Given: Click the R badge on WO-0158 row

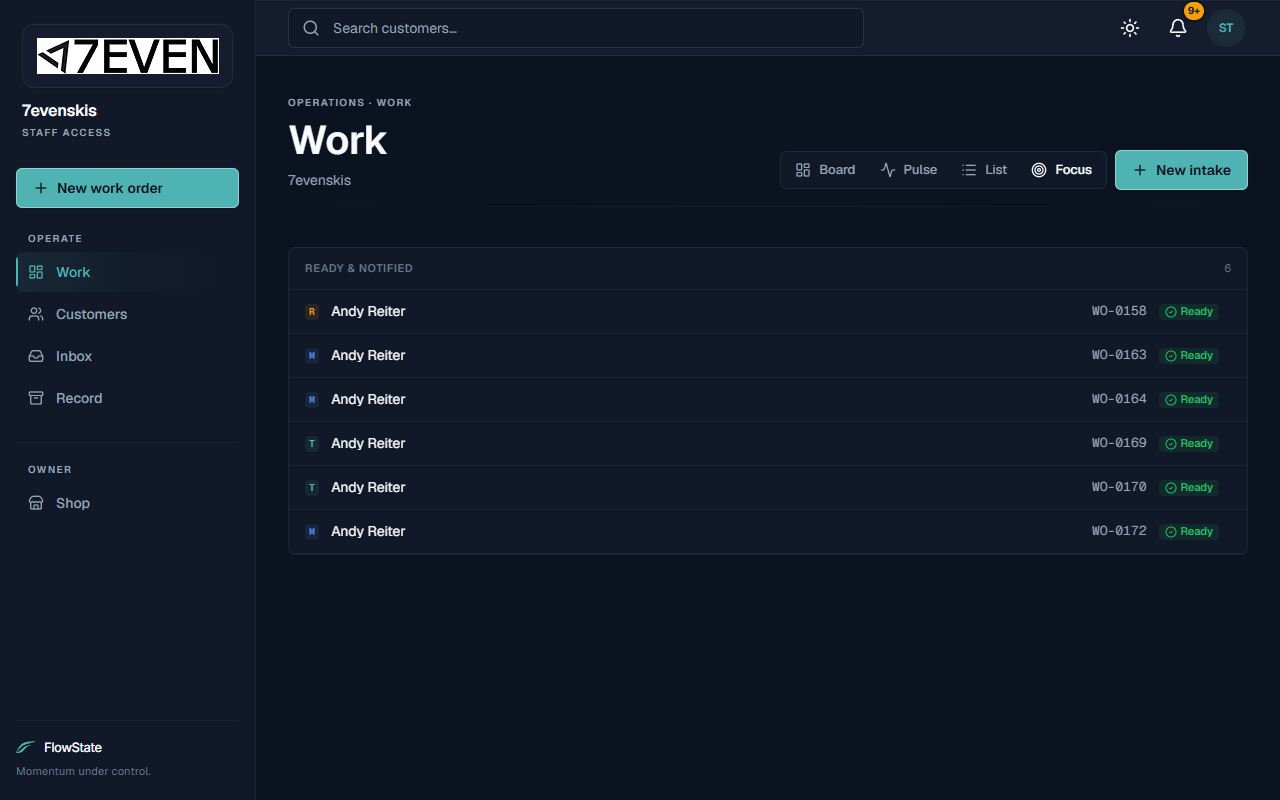Looking at the screenshot, I should (x=312, y=312).
